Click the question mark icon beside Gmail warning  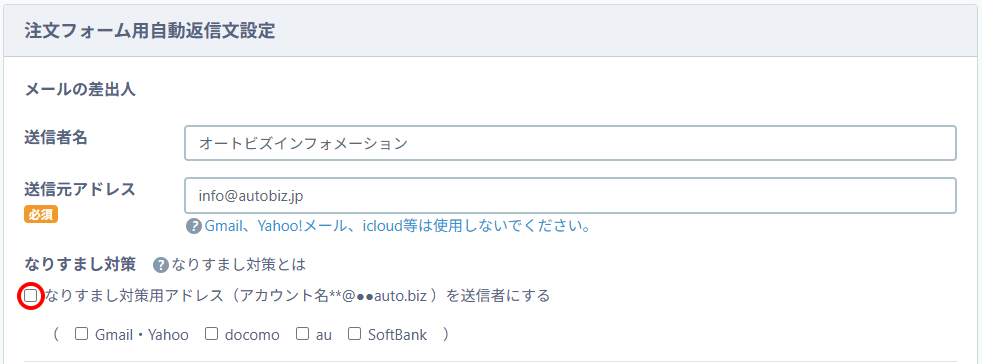(x=194, y=226)
